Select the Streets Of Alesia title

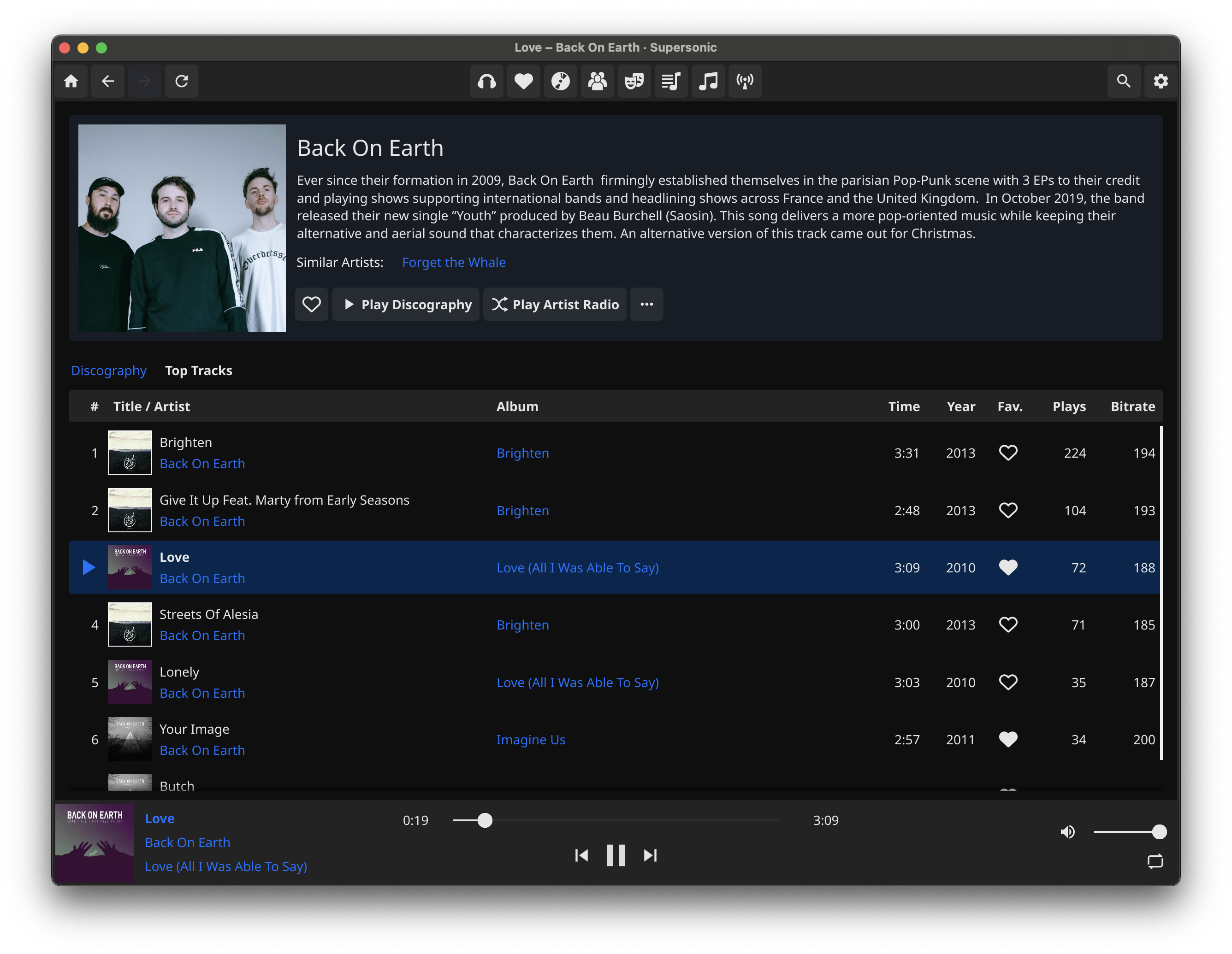[209, 614]
